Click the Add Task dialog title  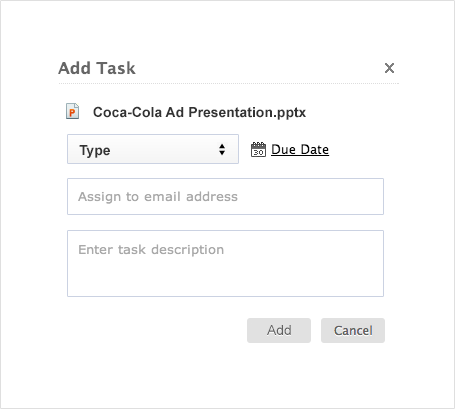97,68
